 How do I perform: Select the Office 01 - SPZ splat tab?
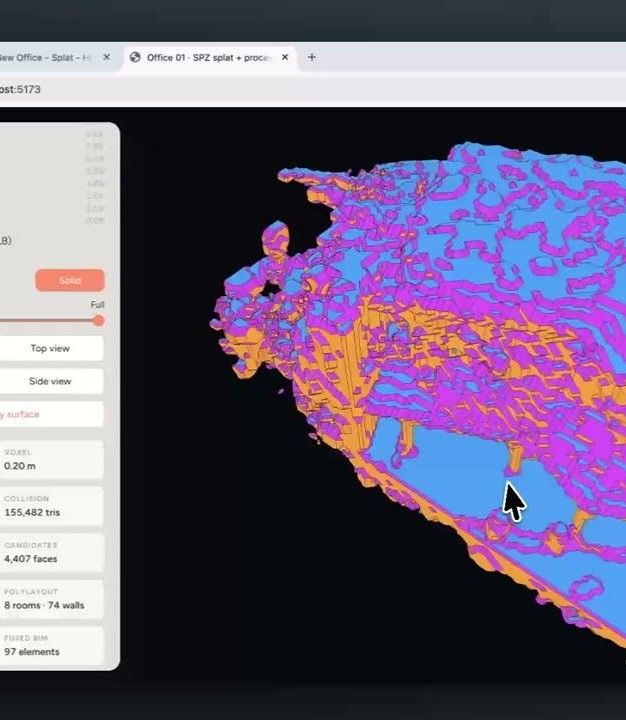pos(209,58)
